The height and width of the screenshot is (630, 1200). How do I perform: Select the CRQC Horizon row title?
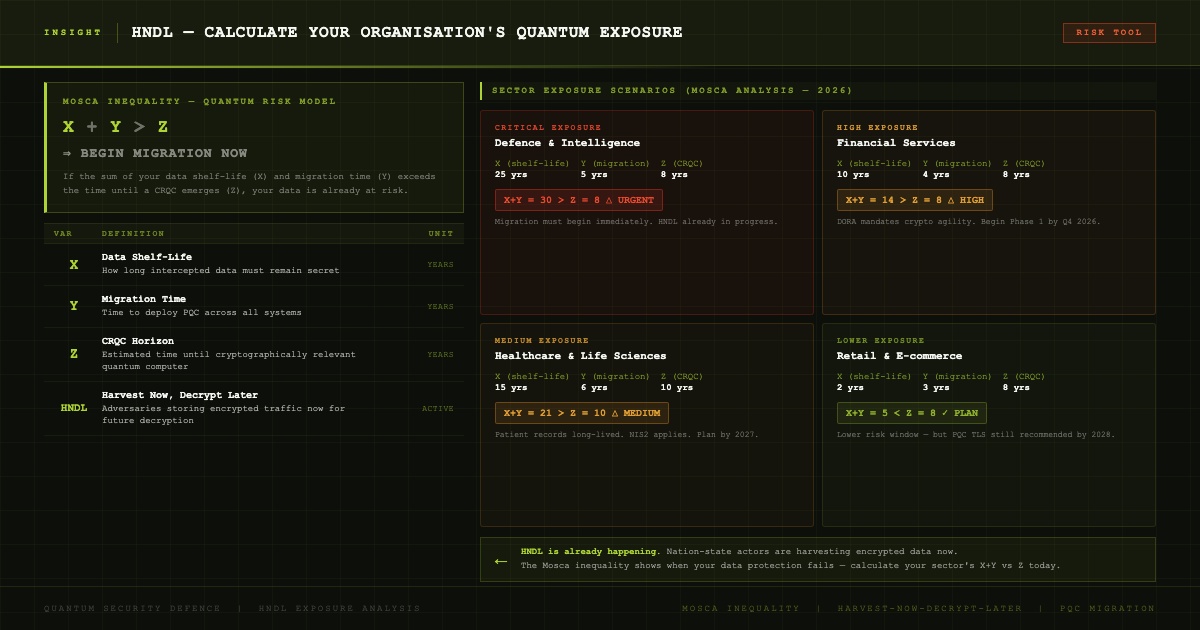(x=138, y=341)
